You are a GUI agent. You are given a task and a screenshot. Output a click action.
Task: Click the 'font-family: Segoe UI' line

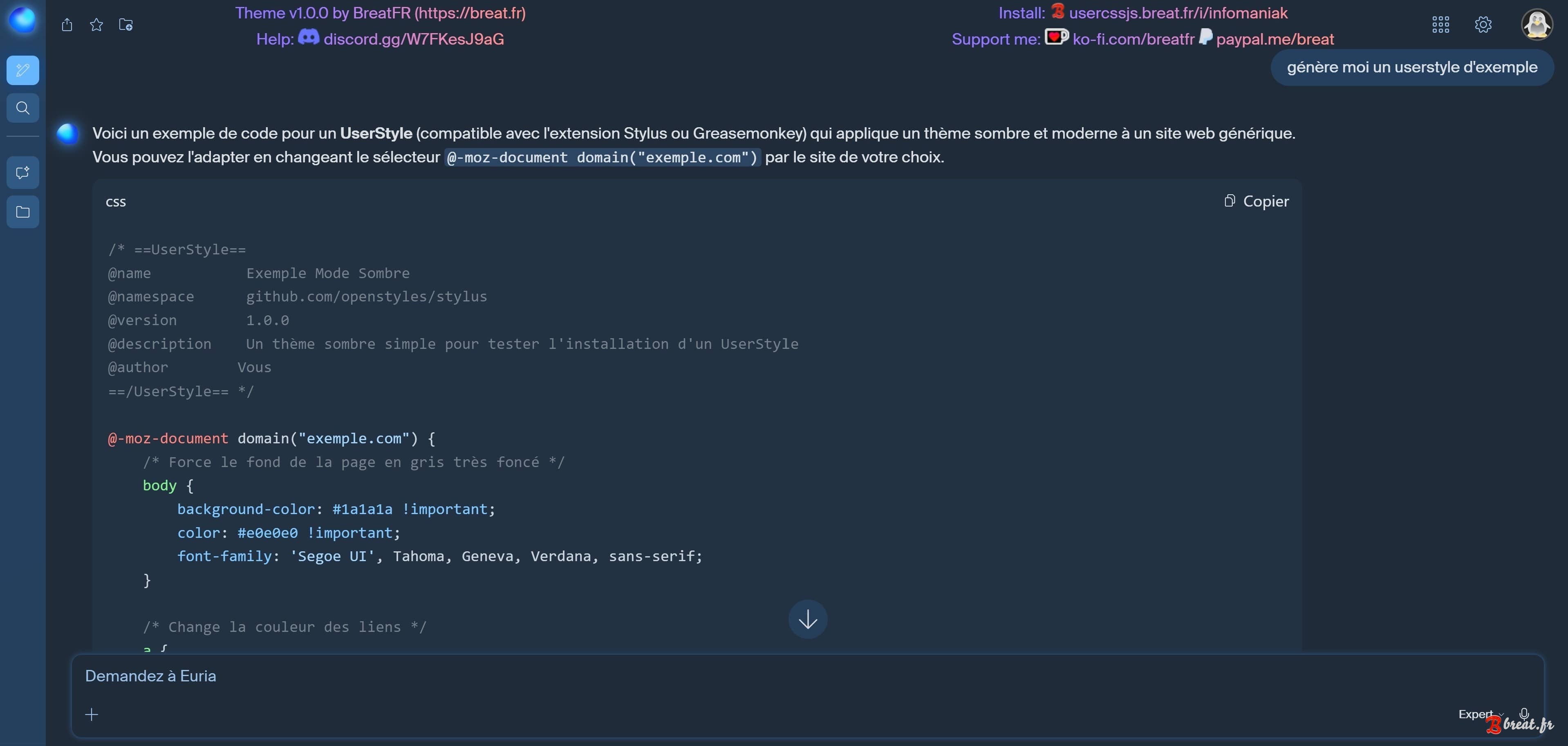pyautogui.click(x=439, y=556)
